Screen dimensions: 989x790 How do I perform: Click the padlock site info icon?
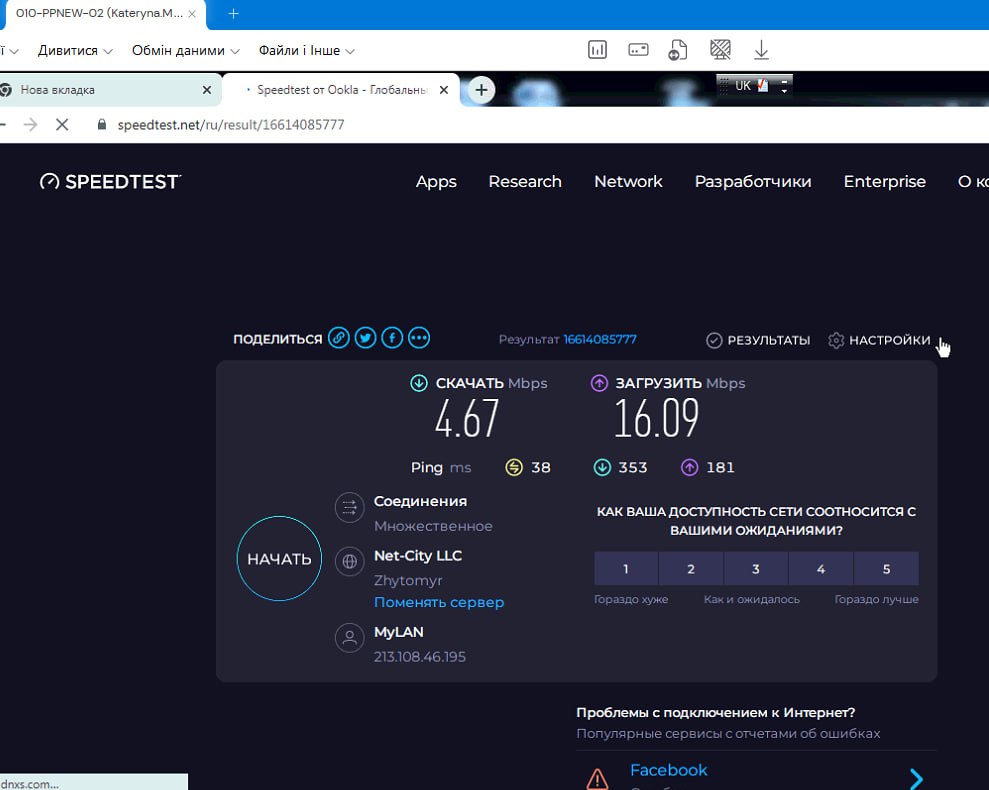coord(102,124)
